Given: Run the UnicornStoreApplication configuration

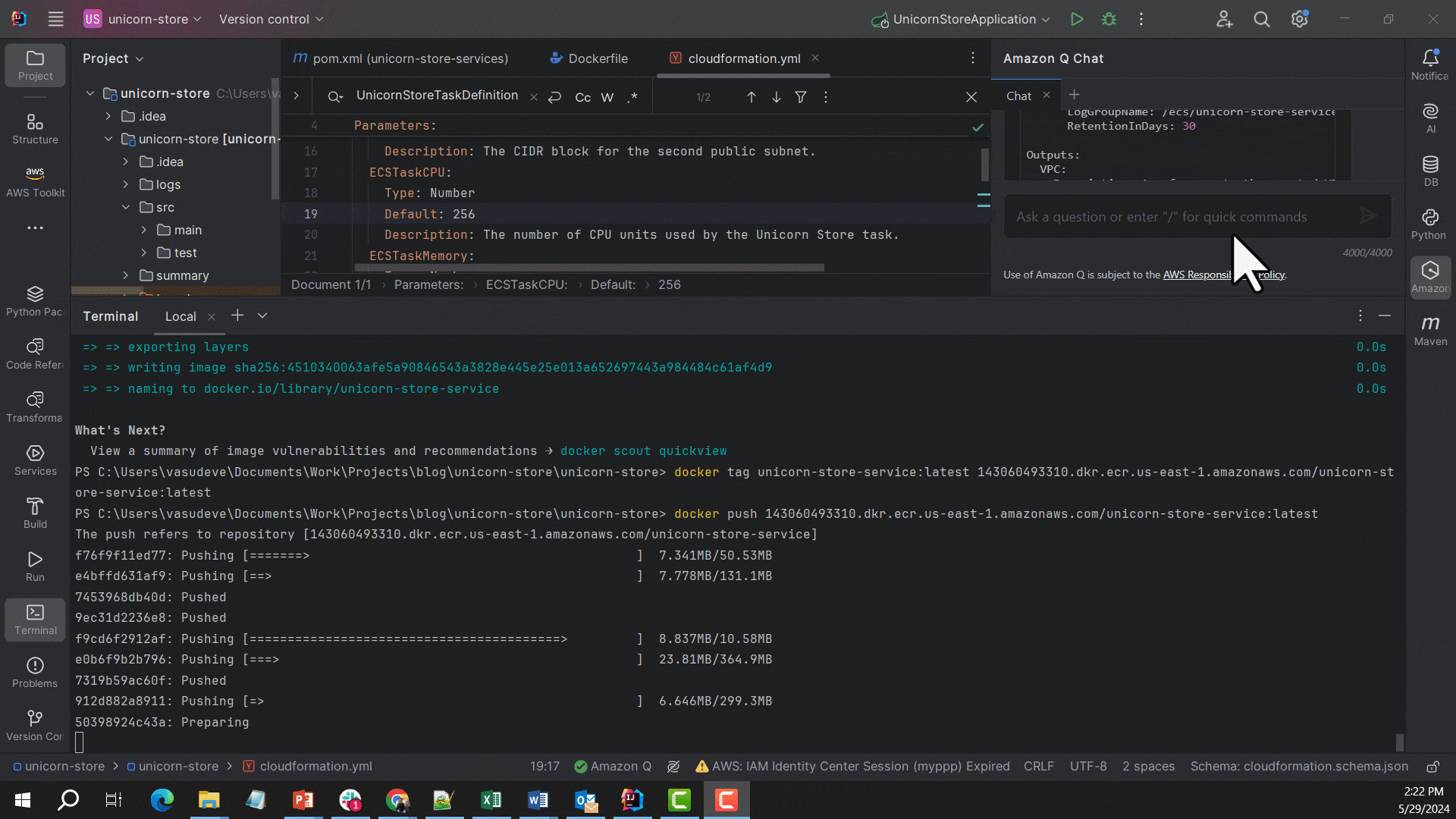Looking at the screenshot, I should [1077, 19].
